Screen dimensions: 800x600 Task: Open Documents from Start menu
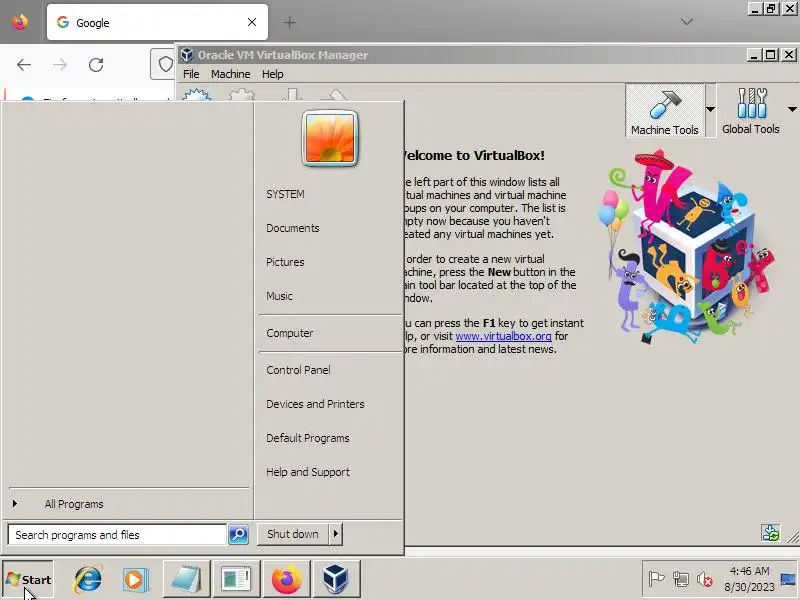[292, 228]
